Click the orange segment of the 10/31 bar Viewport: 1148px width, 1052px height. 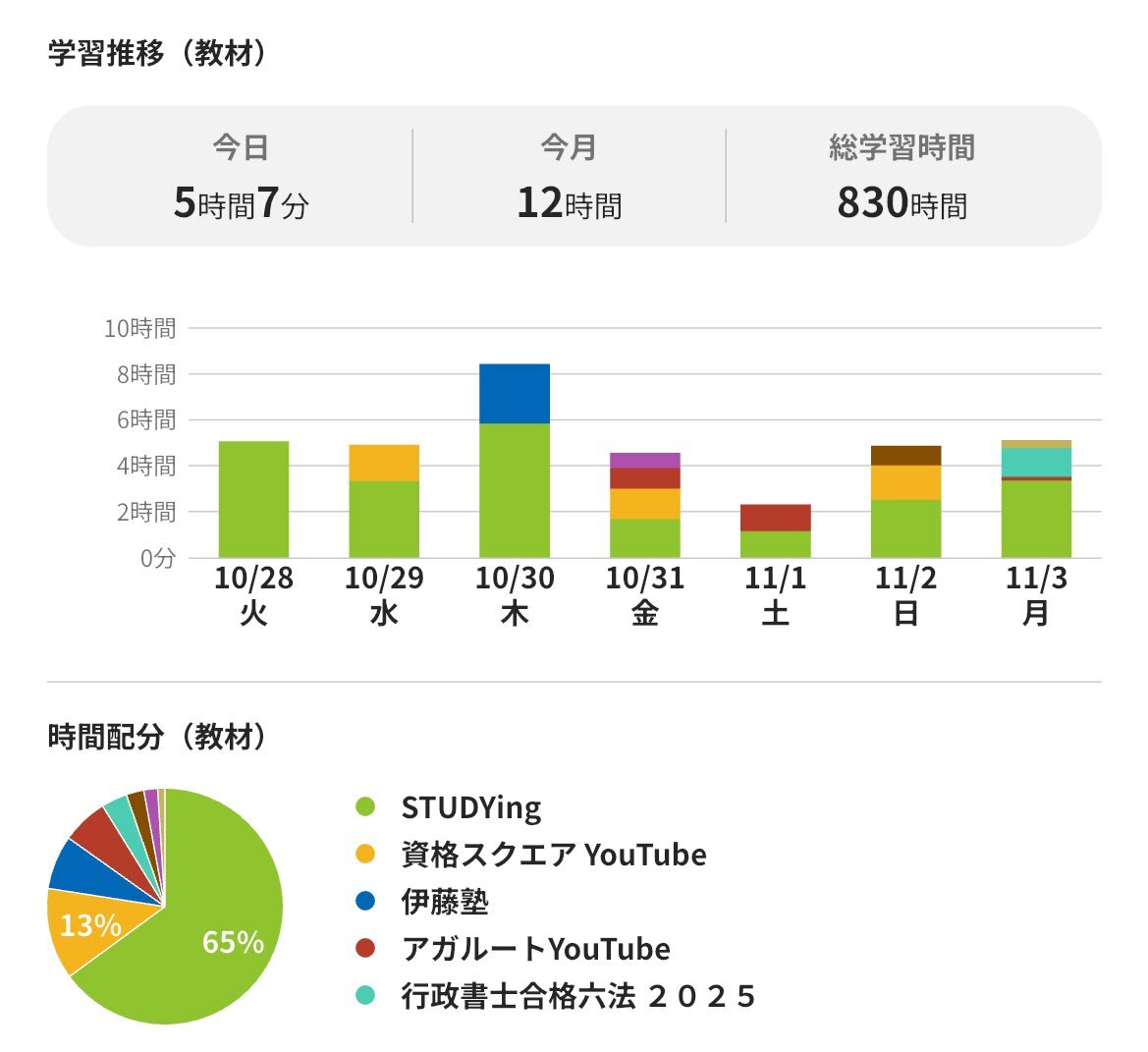(644, 505)
